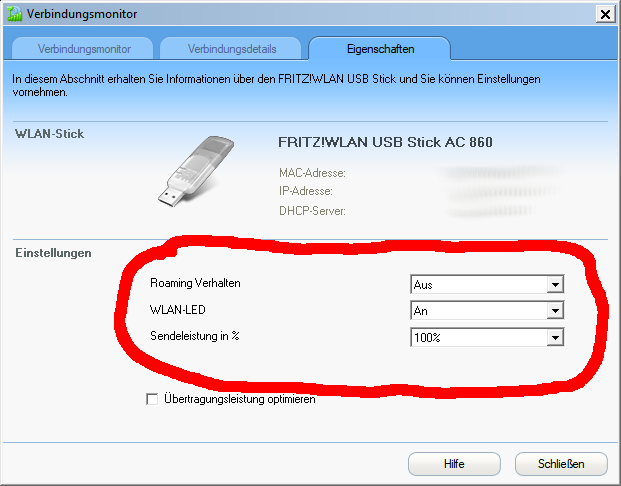Click the WLAN-Stick section heading
This screenshot has height=486, width=621.
(50, 133)
